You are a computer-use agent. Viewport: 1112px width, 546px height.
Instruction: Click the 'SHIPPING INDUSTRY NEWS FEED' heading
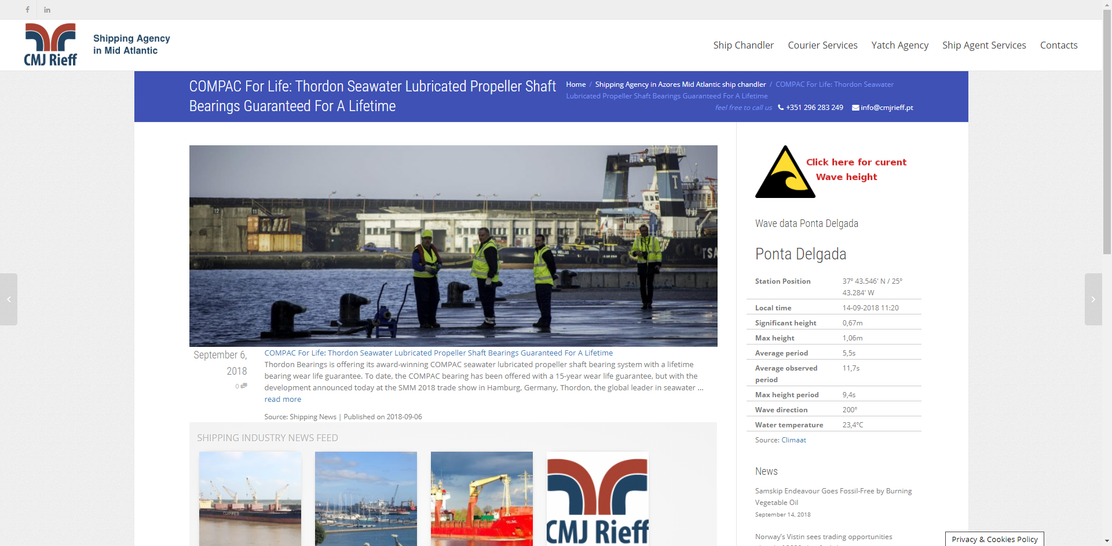pos(267,438)
